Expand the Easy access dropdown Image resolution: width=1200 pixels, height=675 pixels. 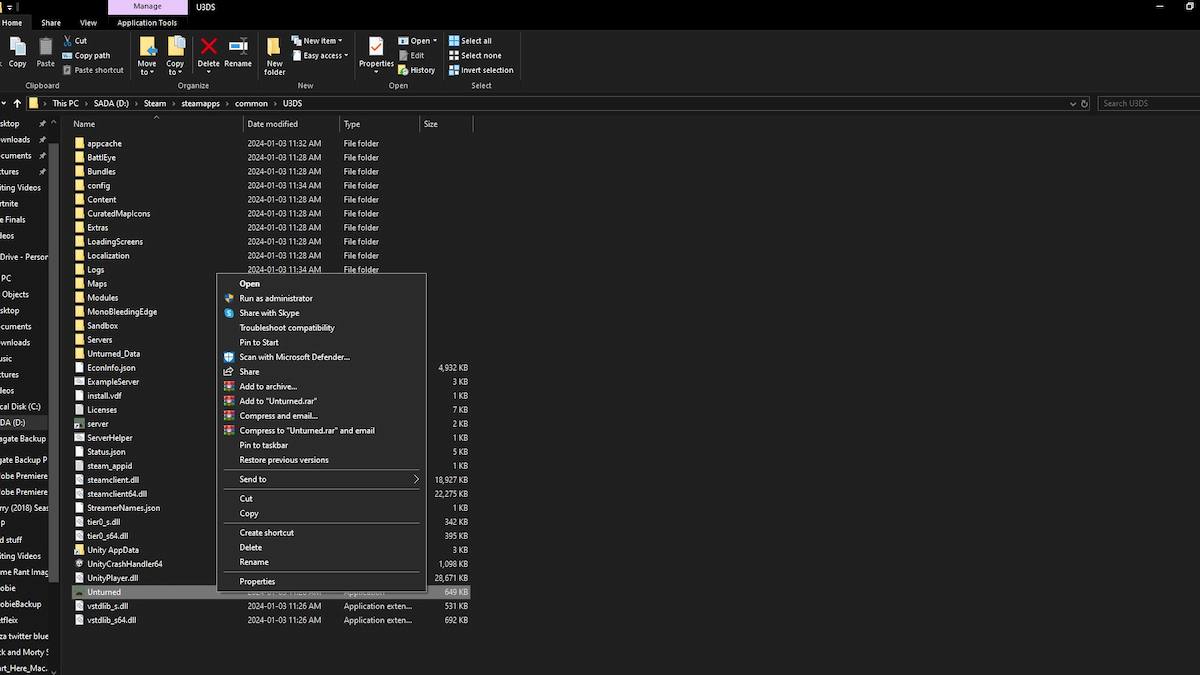click(x=321, y=56)
